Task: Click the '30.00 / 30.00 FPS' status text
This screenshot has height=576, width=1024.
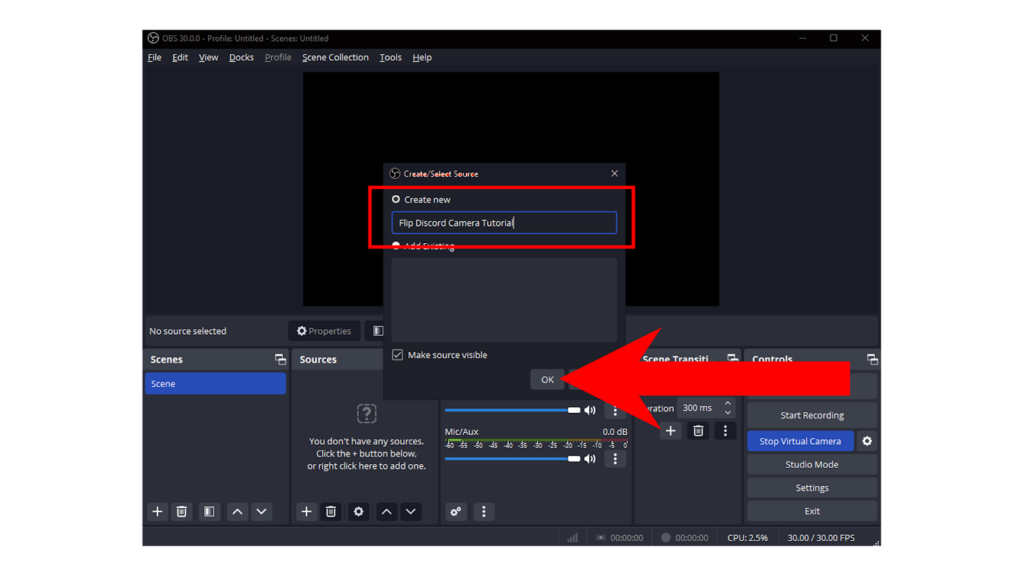Action: (x=821, y=537)
